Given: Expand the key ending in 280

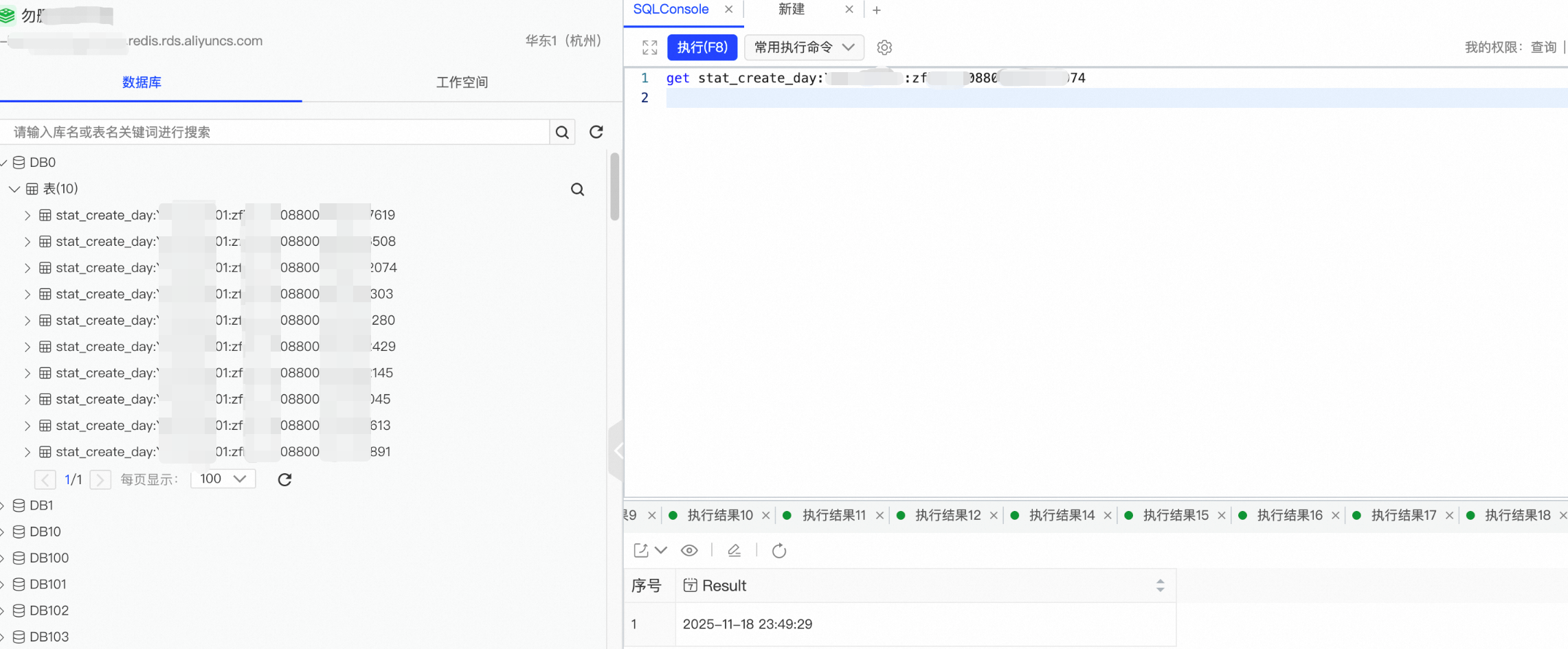Looking at the screenshot, I should [27, 321].
